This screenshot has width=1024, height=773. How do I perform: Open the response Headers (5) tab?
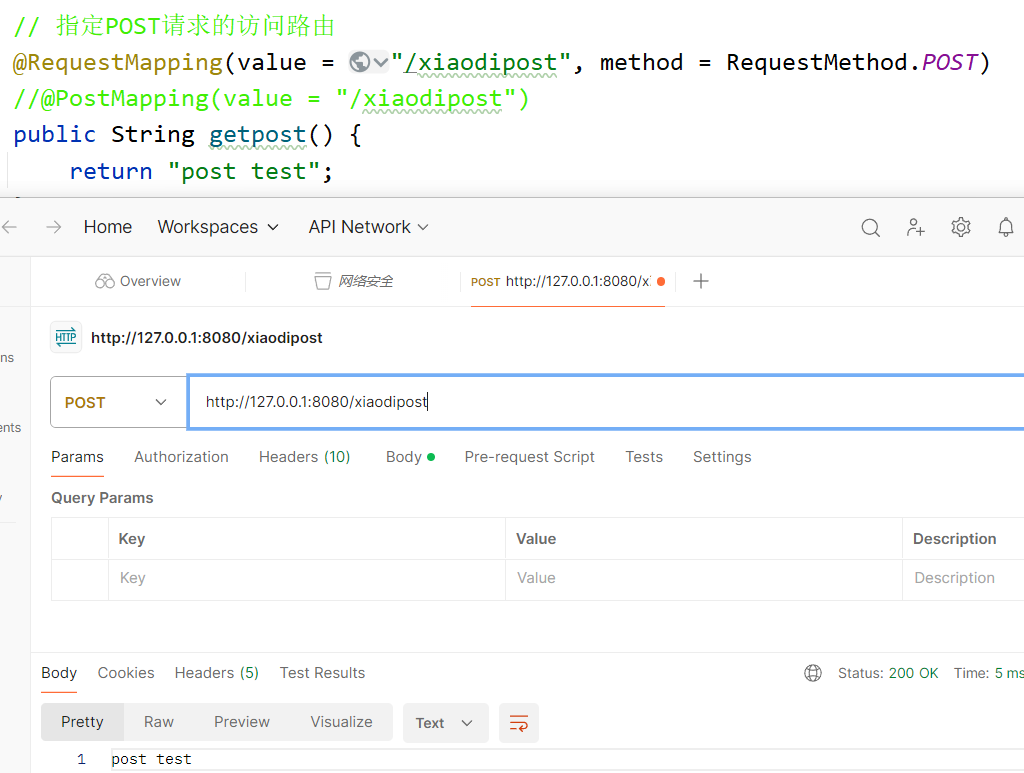click(x=217, y=673)
